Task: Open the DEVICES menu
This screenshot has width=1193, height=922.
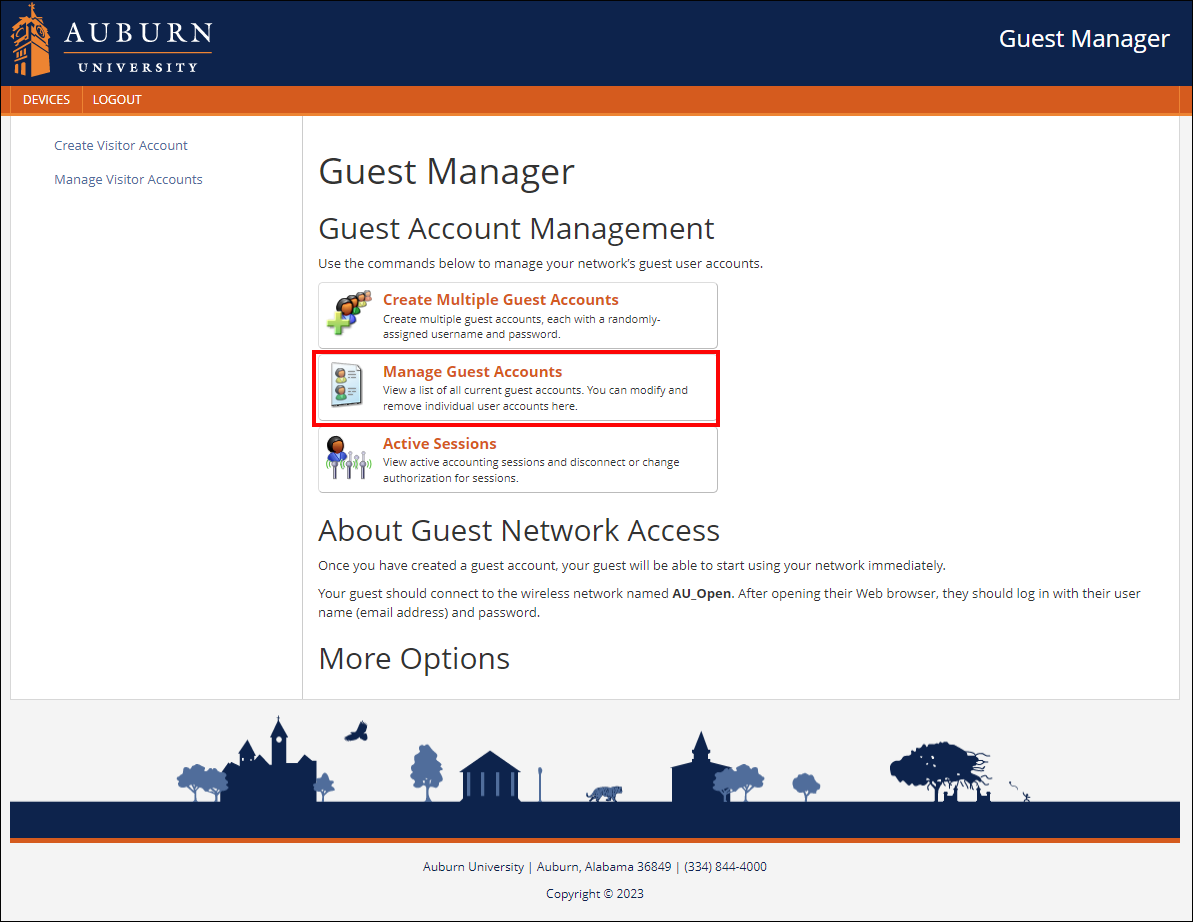Action: pos(46,100)
